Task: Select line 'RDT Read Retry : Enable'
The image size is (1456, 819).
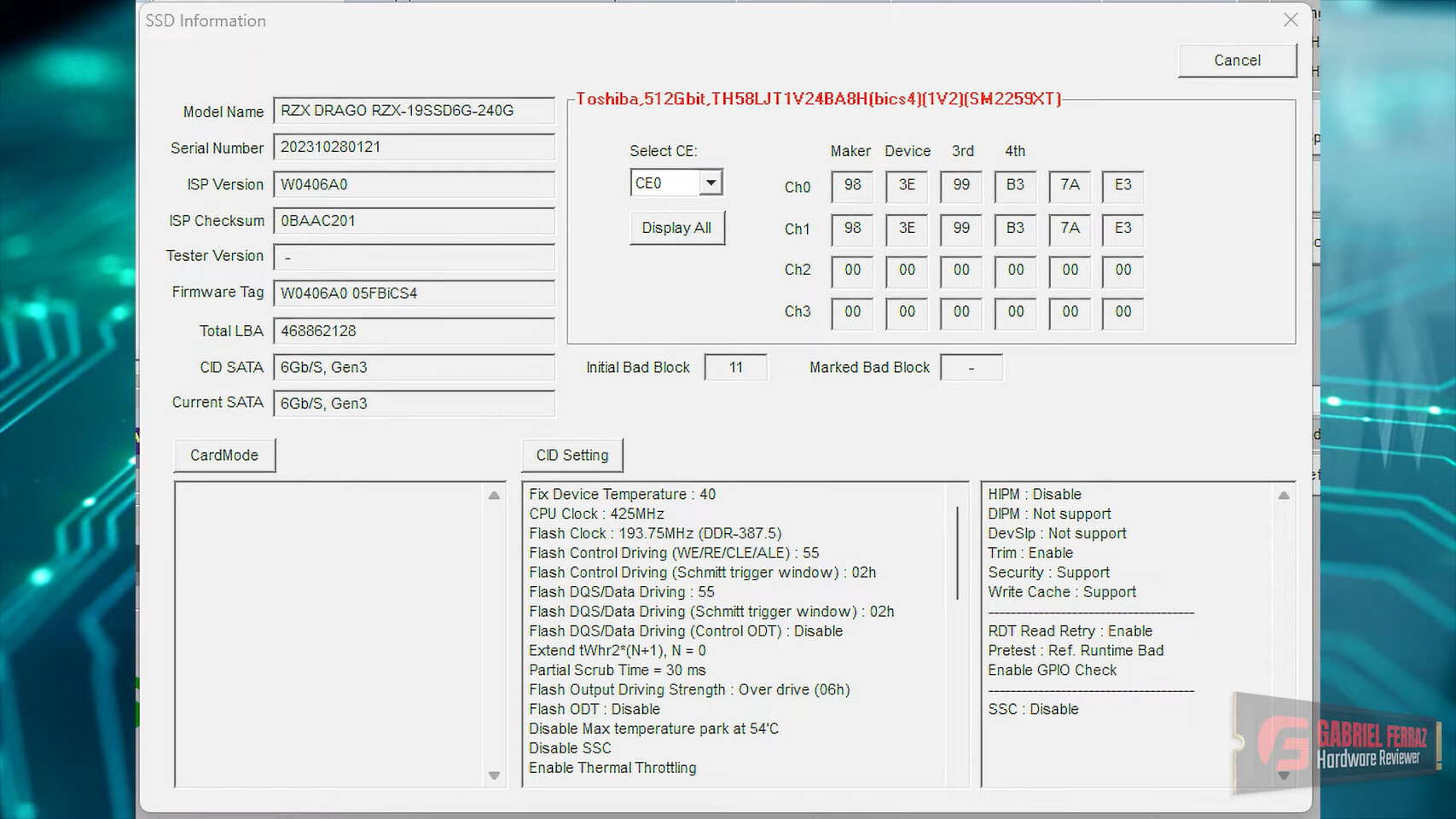Action: coord(1070,630)
